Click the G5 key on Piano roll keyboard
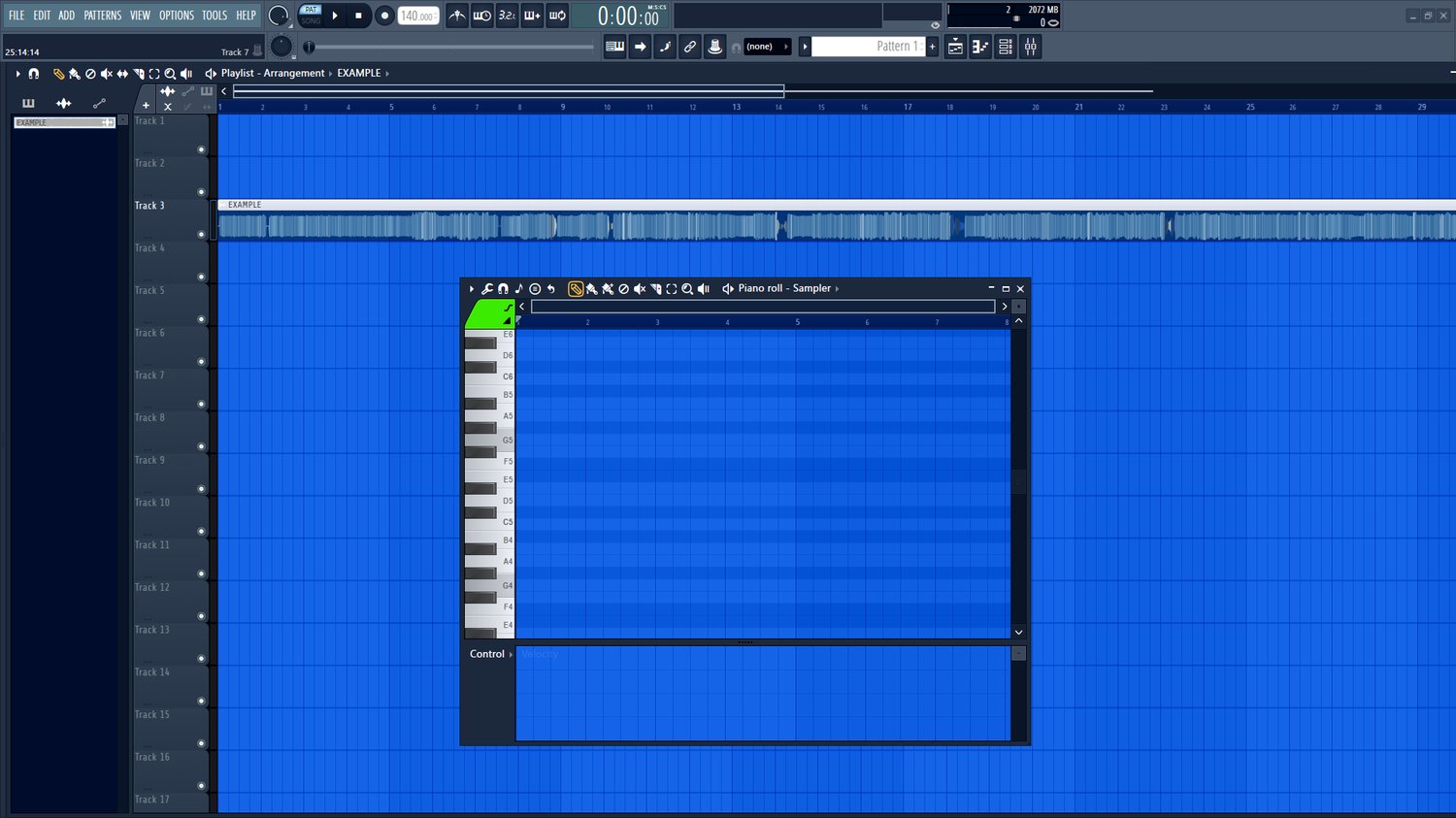This screenshot has width=1456, height=818. pyautogui.click(x=489, y=441)
